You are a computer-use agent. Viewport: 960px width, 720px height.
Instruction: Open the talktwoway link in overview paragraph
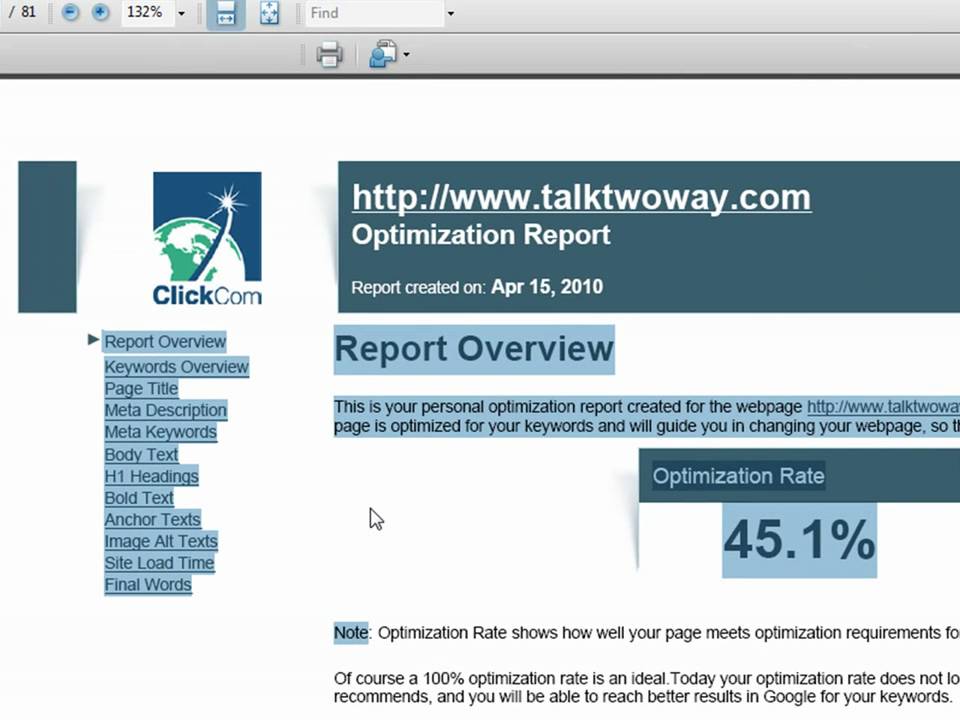point(883,407)
